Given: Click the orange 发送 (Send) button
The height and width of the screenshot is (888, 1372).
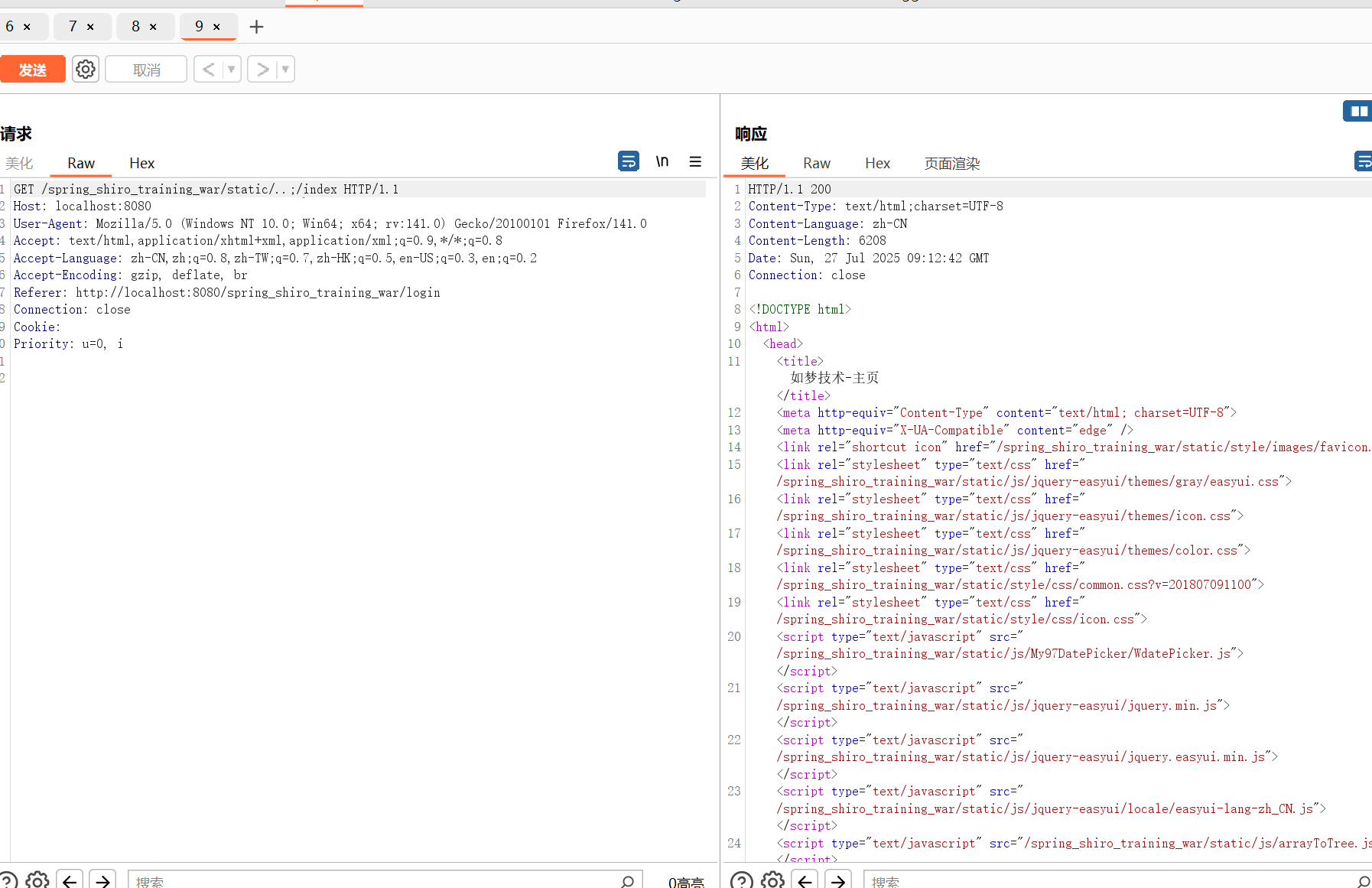Looking at the screenshot, I should pos(32,70).
